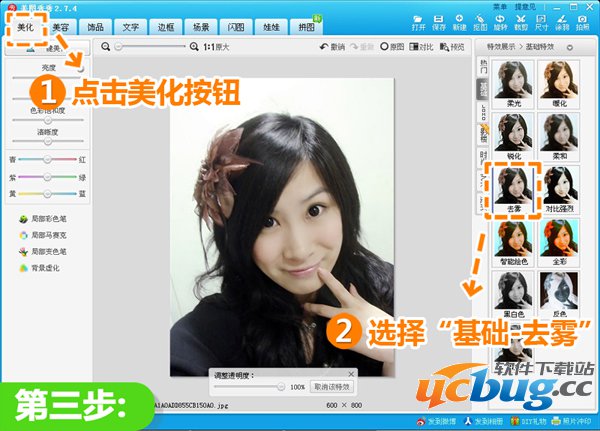Click the 旋转 (Rotate) toolbar icon
Screen dimensions: 600x431
tap(500, 23)
